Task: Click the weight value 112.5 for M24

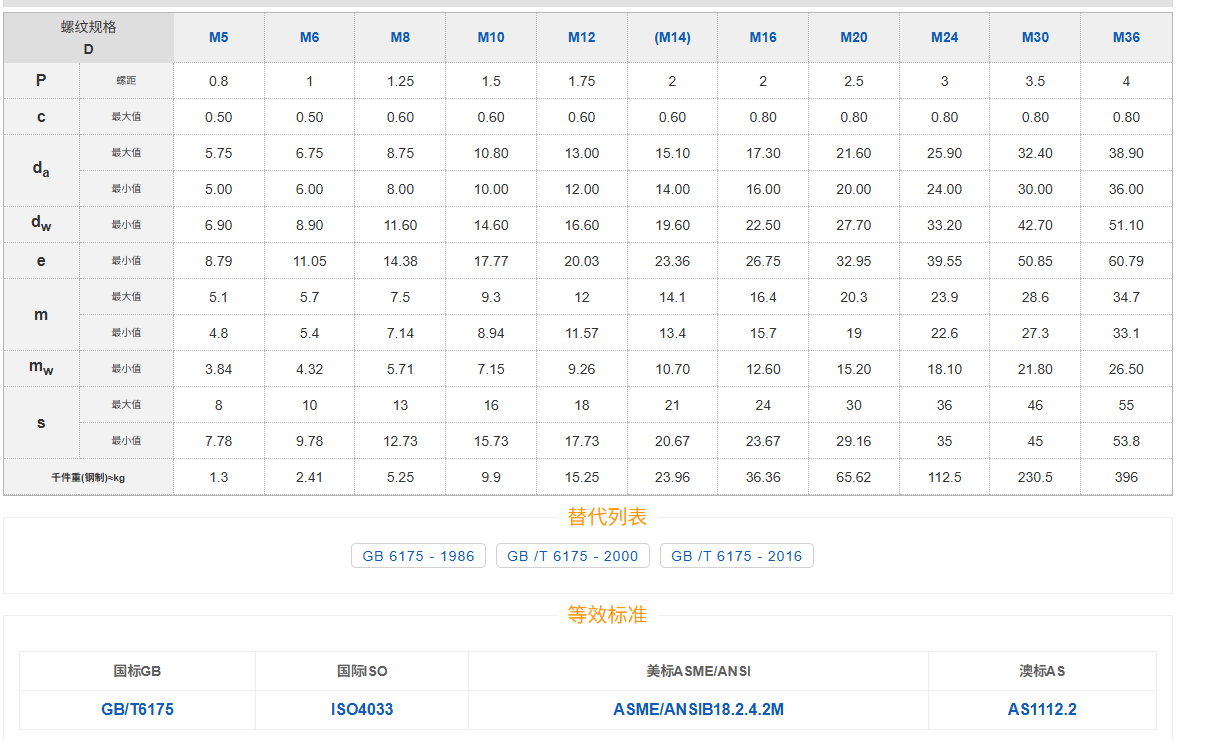Action: click(944, 477)
